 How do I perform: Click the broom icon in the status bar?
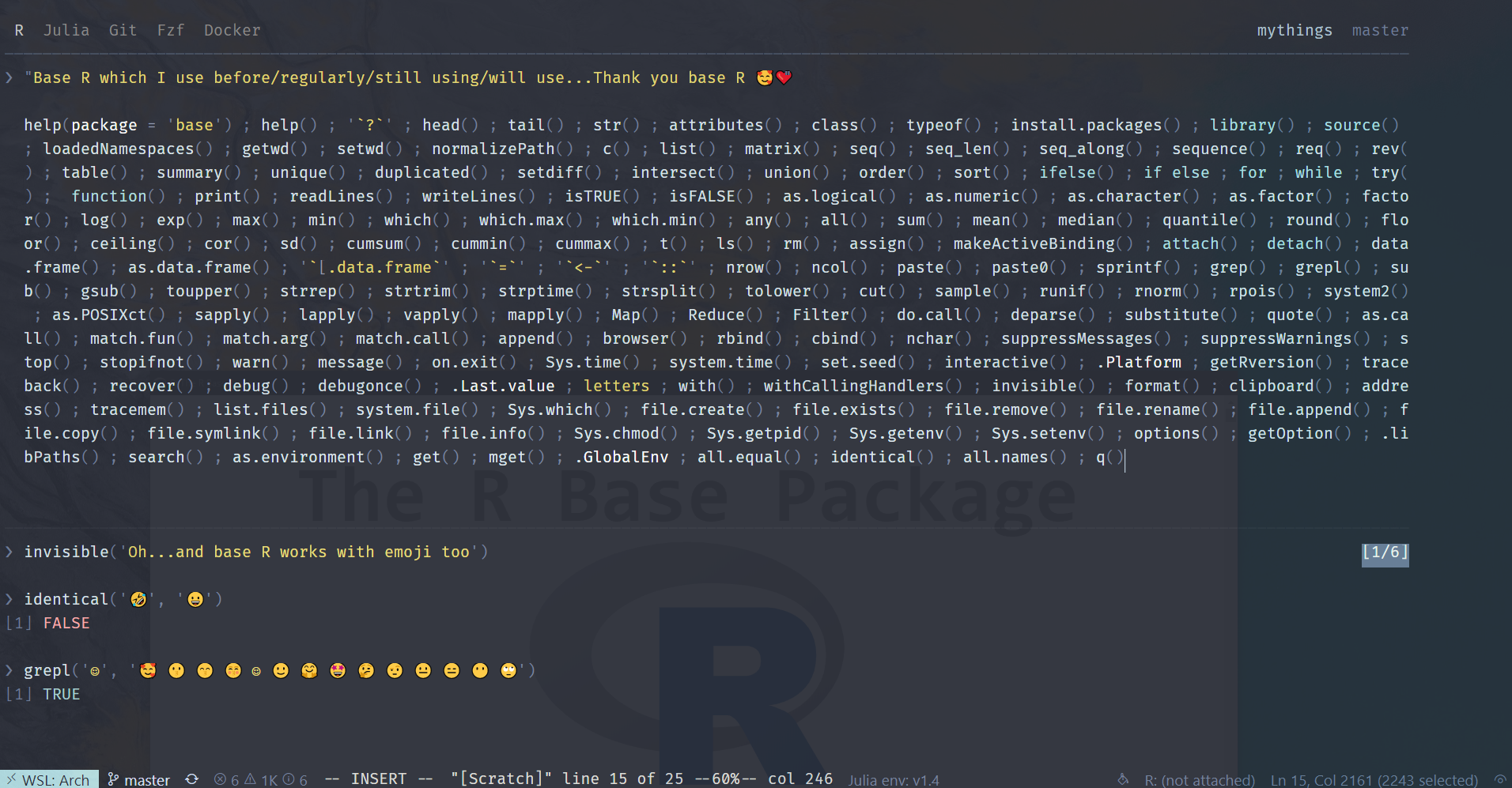coord(1123,779)
